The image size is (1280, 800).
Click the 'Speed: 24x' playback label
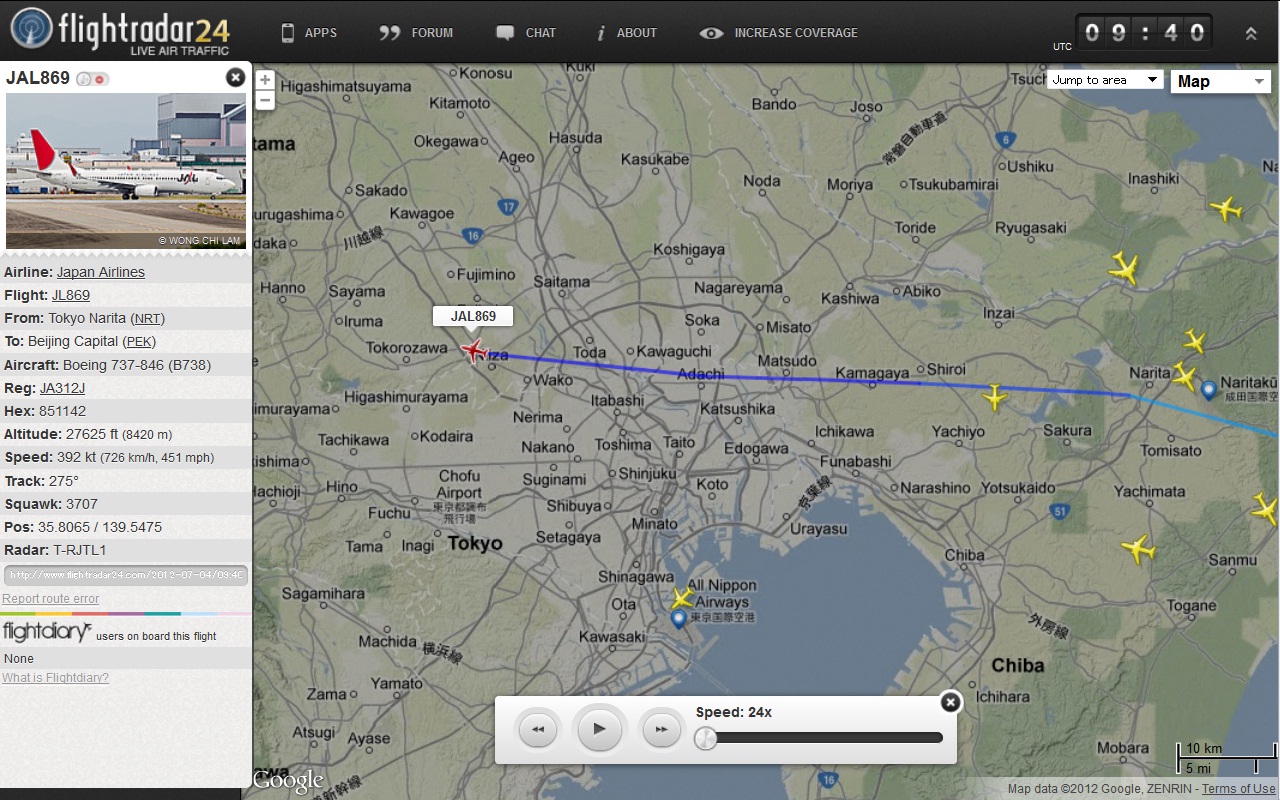(734, 712)
